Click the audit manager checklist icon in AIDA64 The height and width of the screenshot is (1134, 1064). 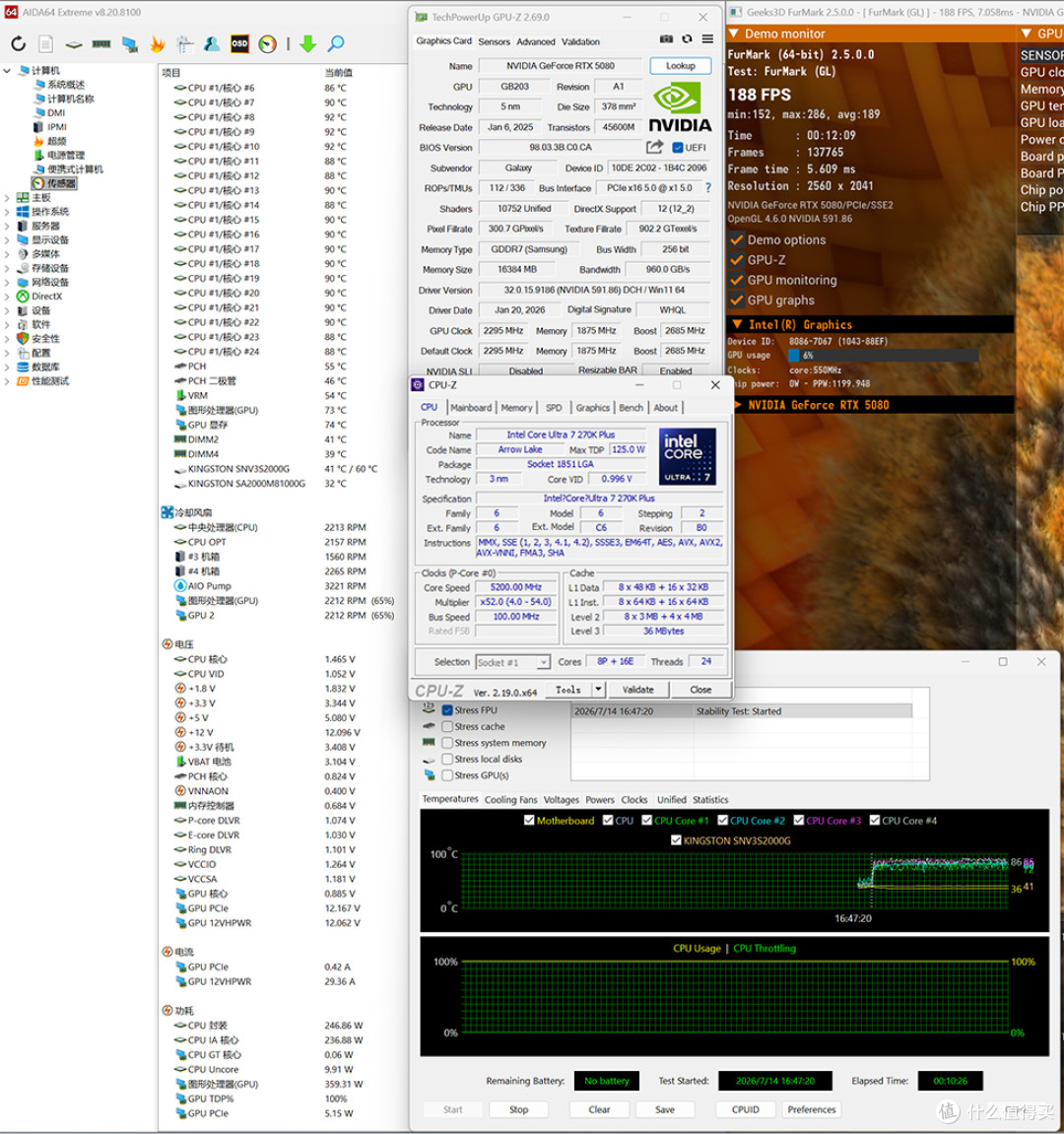point(184,44)
